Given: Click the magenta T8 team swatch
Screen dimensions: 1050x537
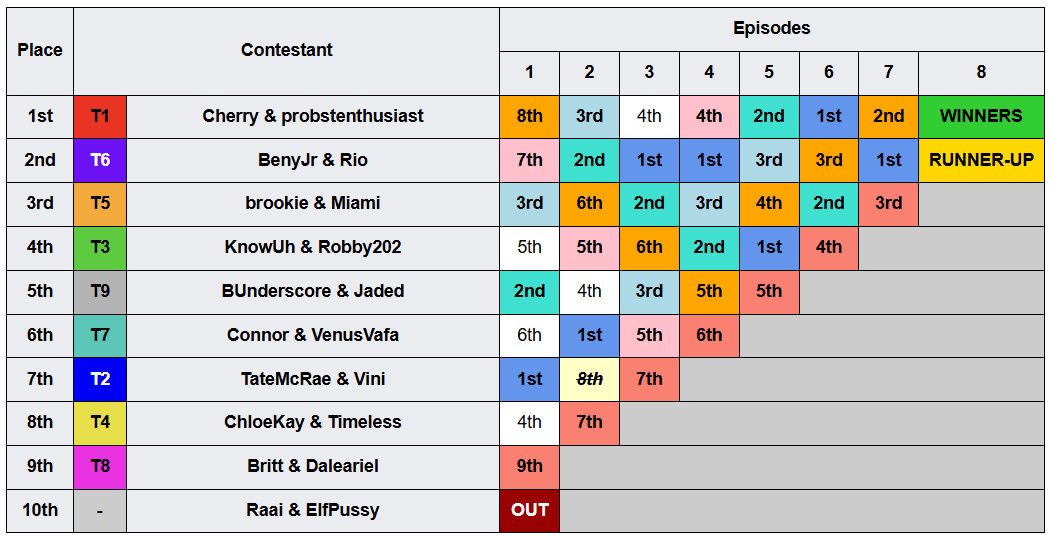Looking at the screenshot, I should (x=100, y=466).
